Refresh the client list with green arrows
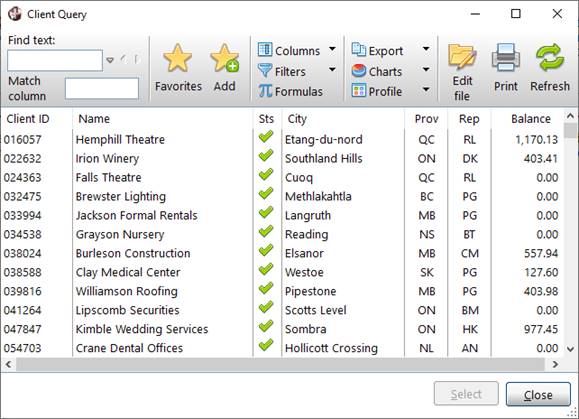The height and width of the screenshot is (419, 579). 550,57
